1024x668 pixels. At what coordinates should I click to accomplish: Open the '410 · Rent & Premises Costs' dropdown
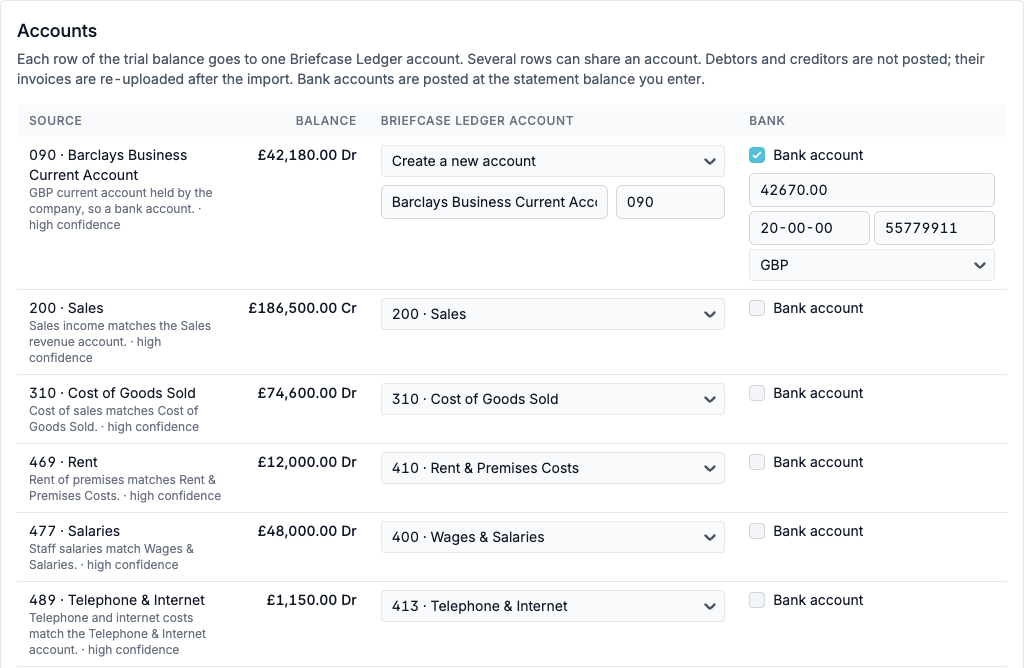(x=552, y=468)
